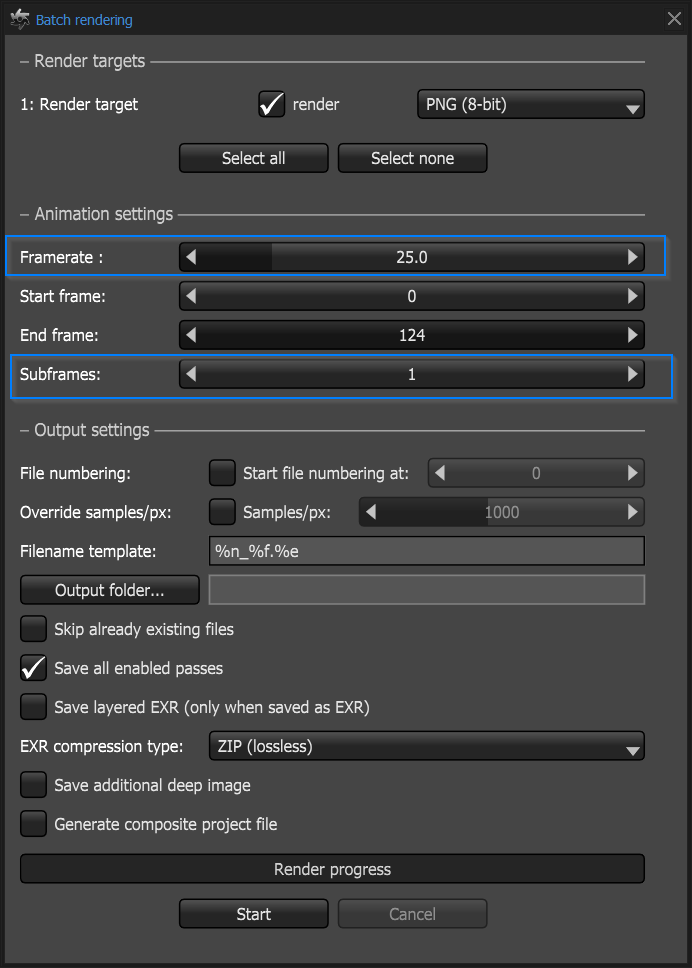Viewport: 692px width, 968px height.
Task: Click the Octane logo in title bar
Action: pos(19,19)
